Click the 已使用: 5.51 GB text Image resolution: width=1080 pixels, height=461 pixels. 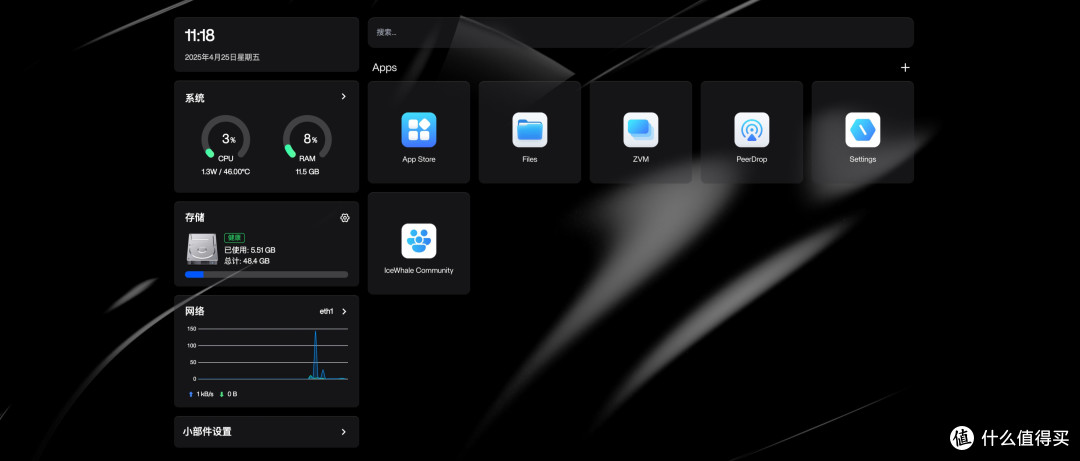click(x=249, y=250)
